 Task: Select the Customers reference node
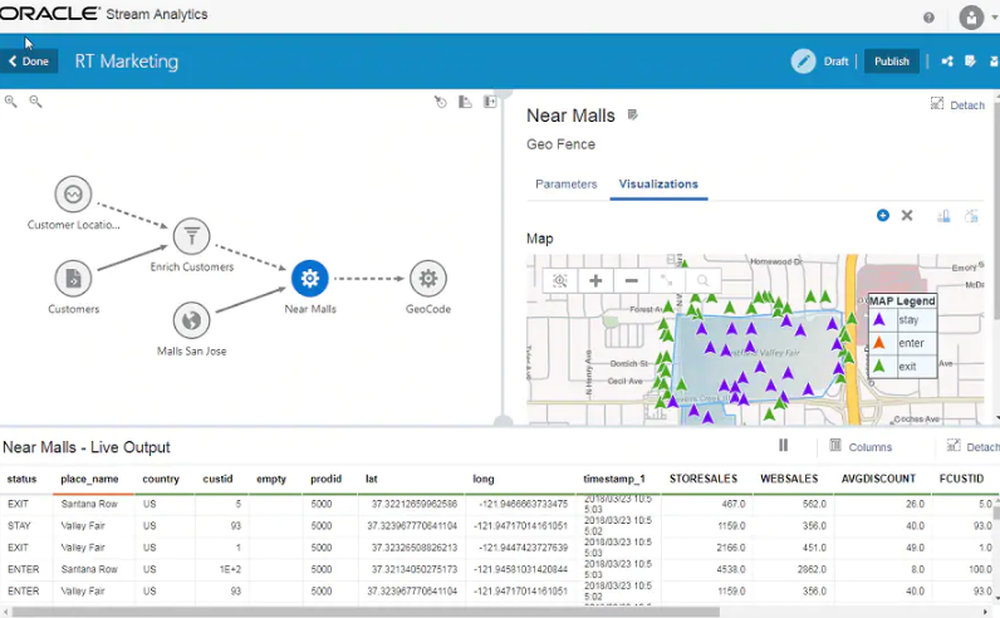[x=73, y=278]
